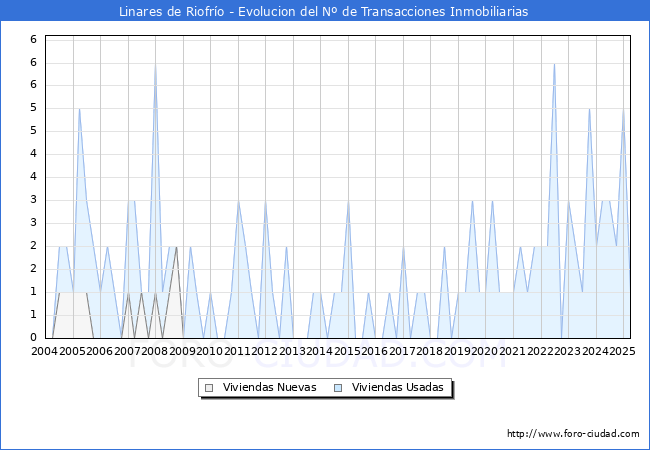The image size is (650, 450).
Task: Click the 2016 x-axis year label
Action: 375,351
